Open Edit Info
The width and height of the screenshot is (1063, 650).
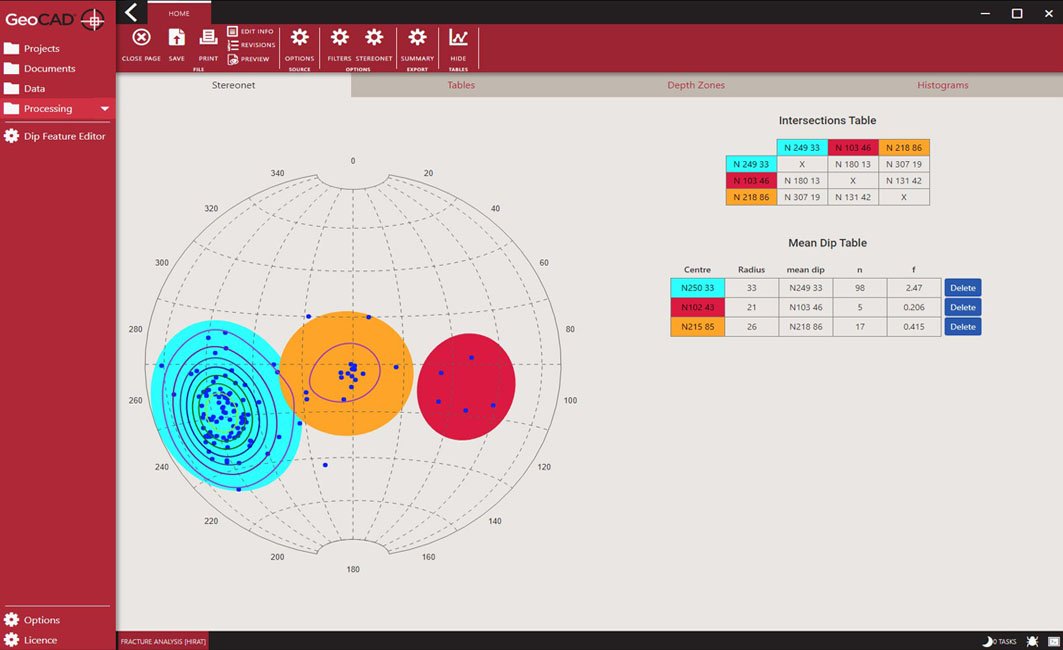(x=250, y=31)
